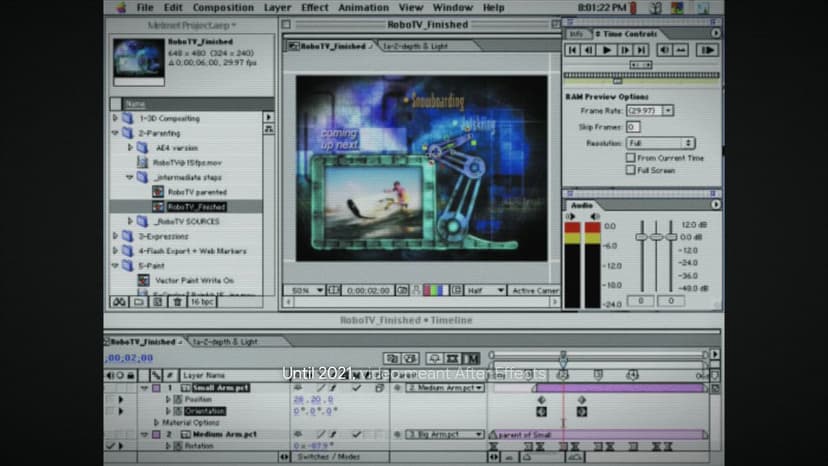
Task: Open Resolution dropdown set to Full
Action: tap(660, 143)
